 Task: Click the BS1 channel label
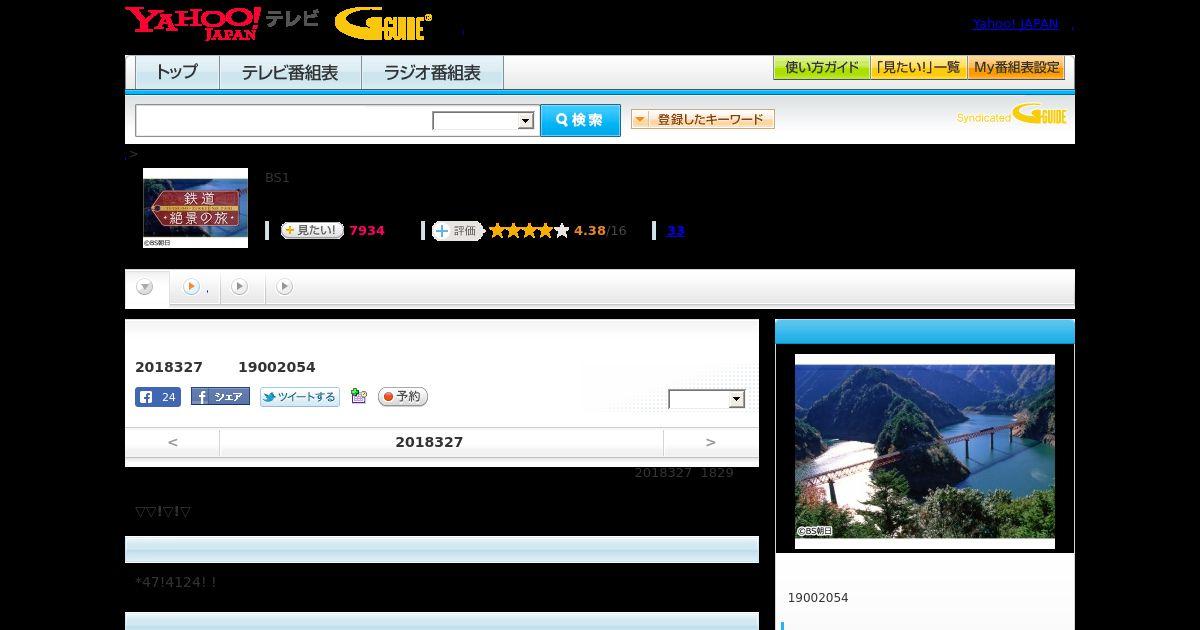[x=277, y=178]
